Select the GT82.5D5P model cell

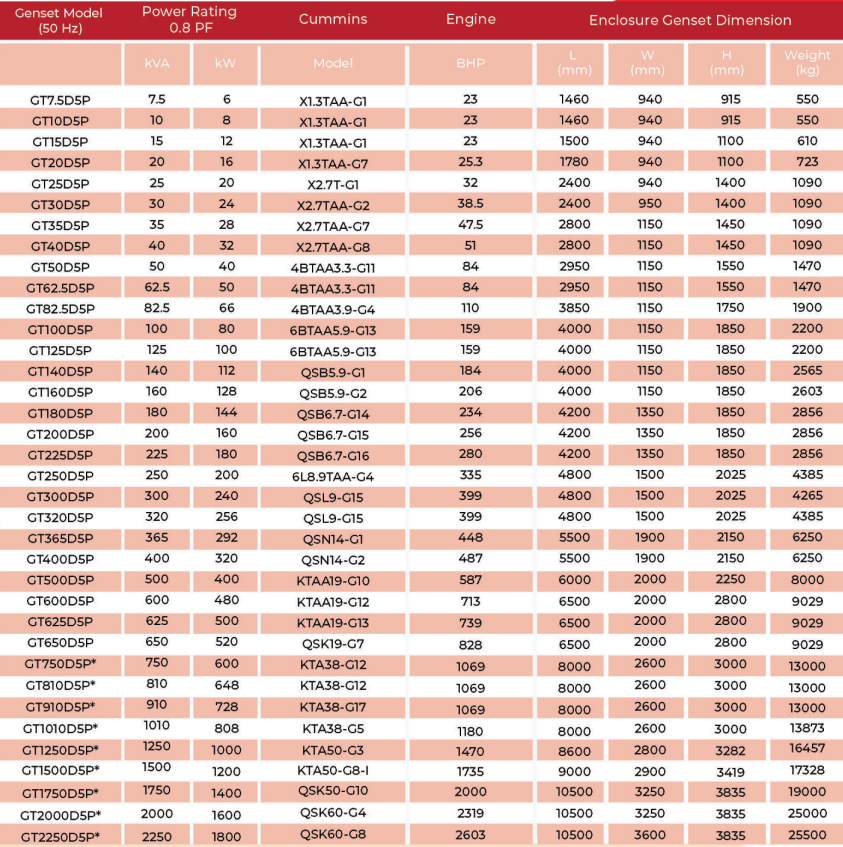click(60, 309)
